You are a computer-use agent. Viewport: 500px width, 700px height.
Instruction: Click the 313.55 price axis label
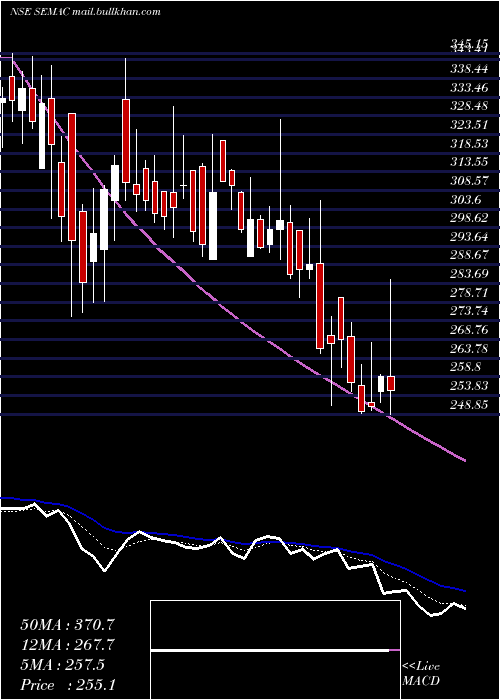(469, 162)
